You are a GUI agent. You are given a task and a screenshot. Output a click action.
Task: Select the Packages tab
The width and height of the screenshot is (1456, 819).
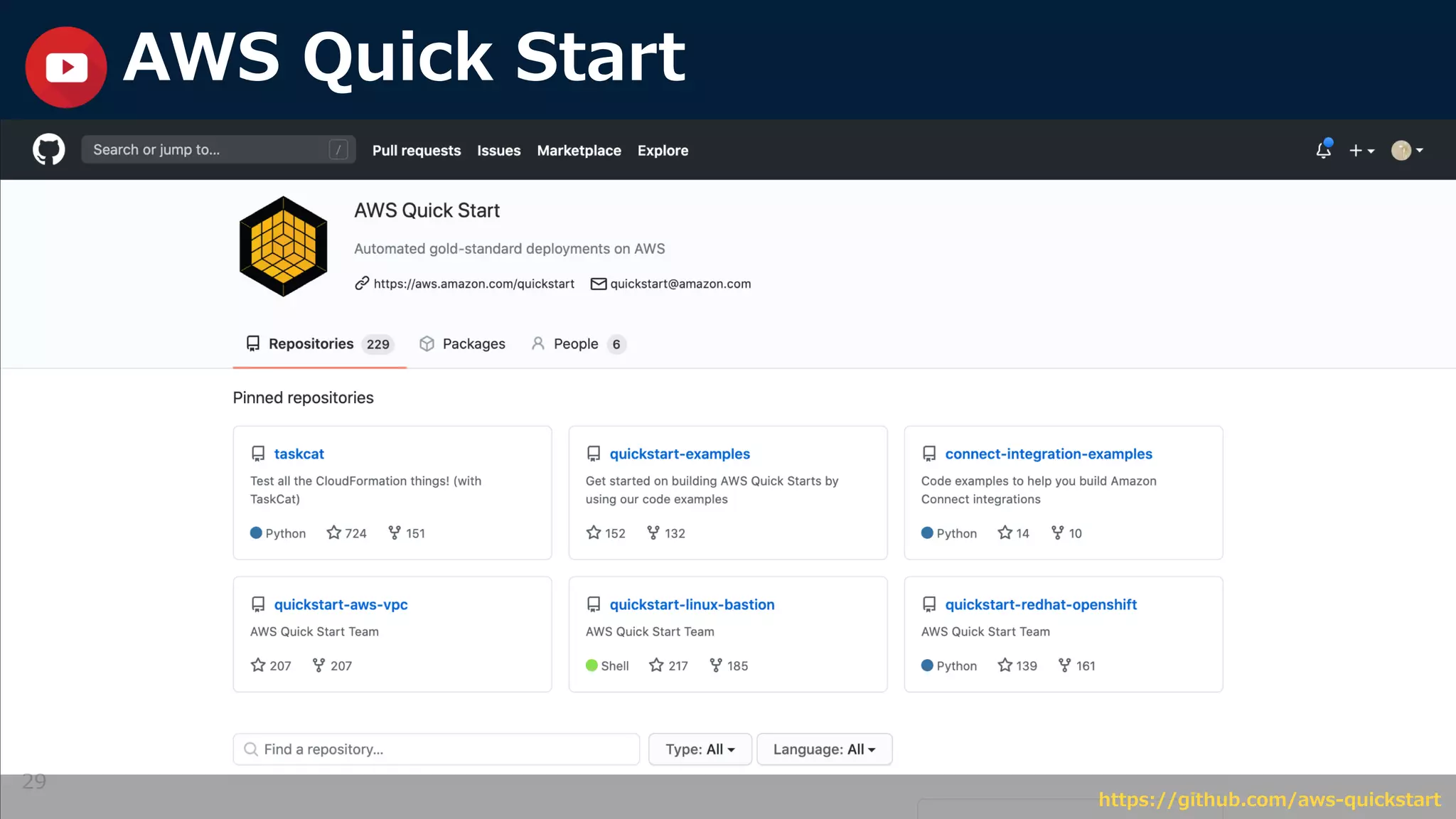click(462, 344)
